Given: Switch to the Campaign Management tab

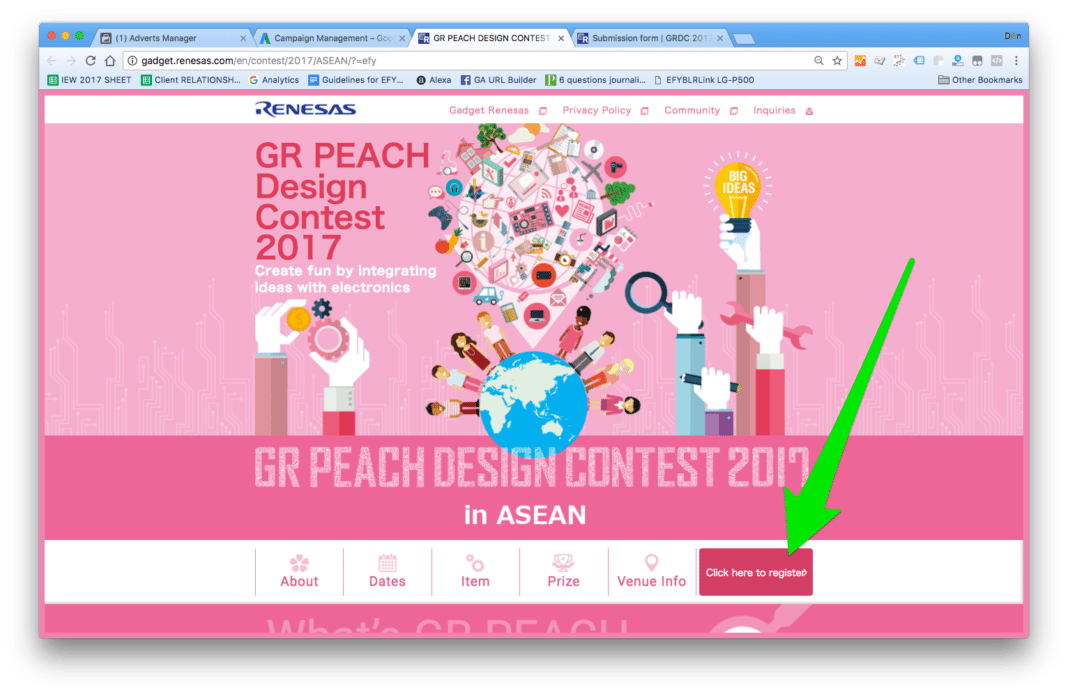Looking at the screenshot, I should click(332, 38).
